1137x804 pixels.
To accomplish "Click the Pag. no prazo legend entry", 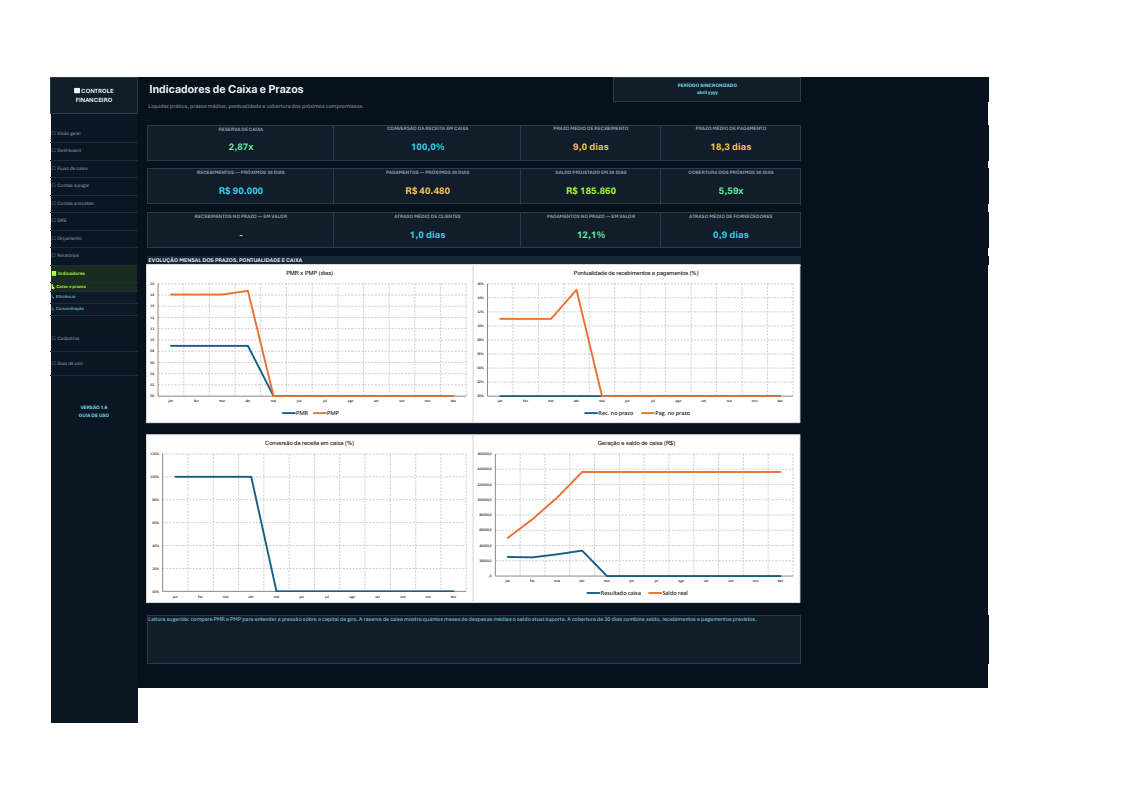I will tap(666, 413).
